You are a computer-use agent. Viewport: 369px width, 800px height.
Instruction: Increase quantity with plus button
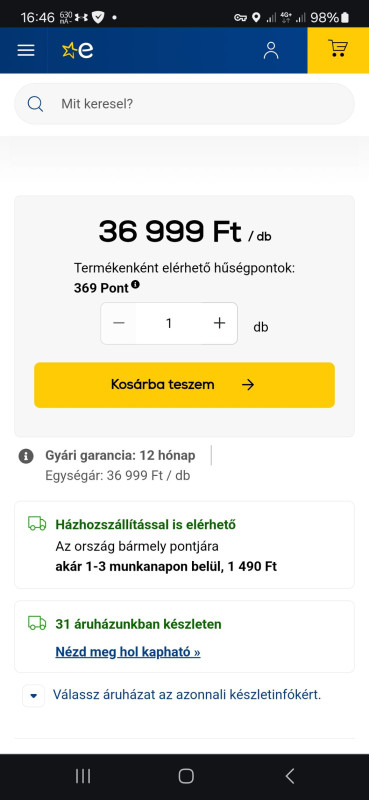[219, 323]
